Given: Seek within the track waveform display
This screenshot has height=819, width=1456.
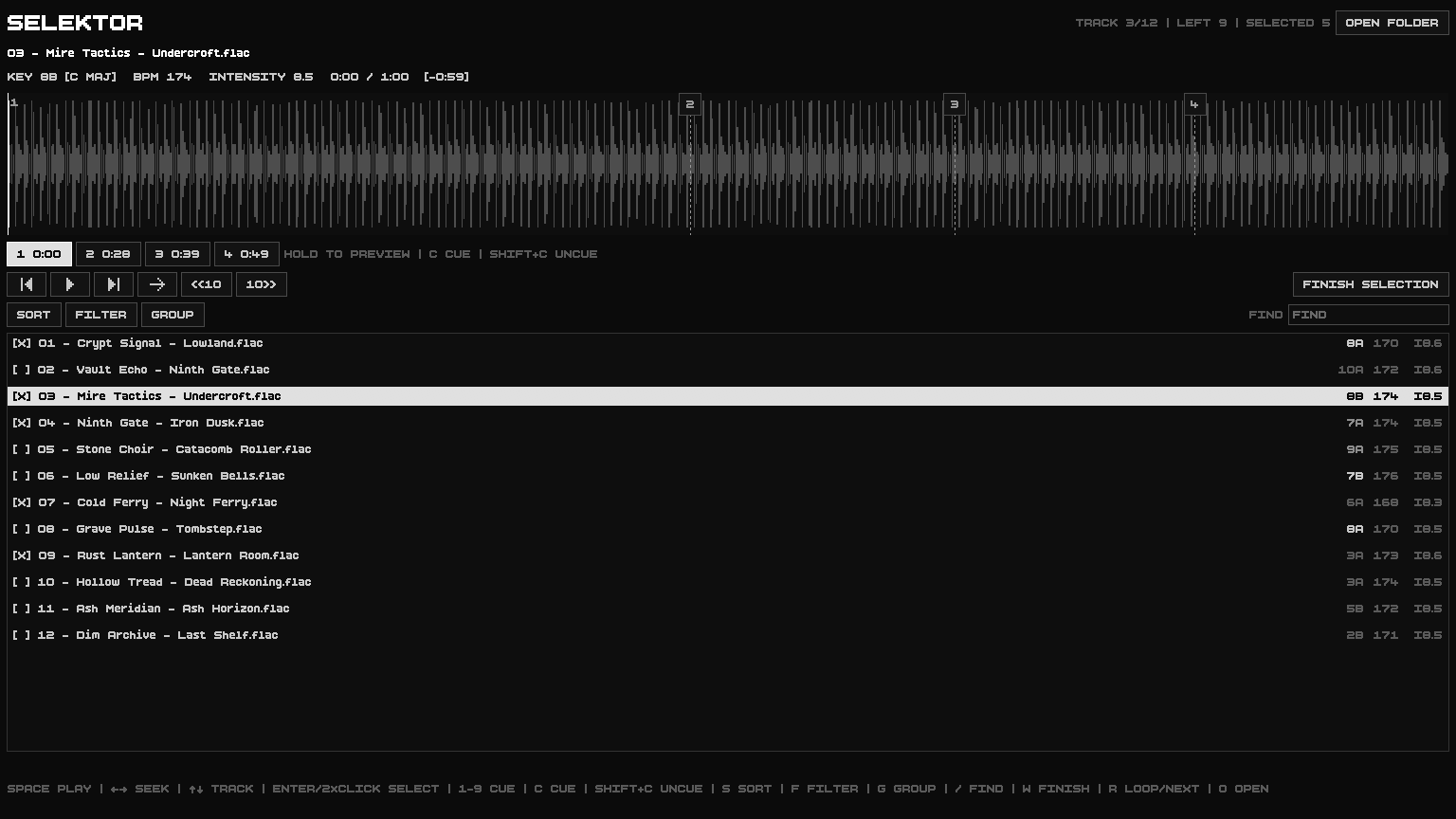Looking at the screenshot, I should point(728,164).
